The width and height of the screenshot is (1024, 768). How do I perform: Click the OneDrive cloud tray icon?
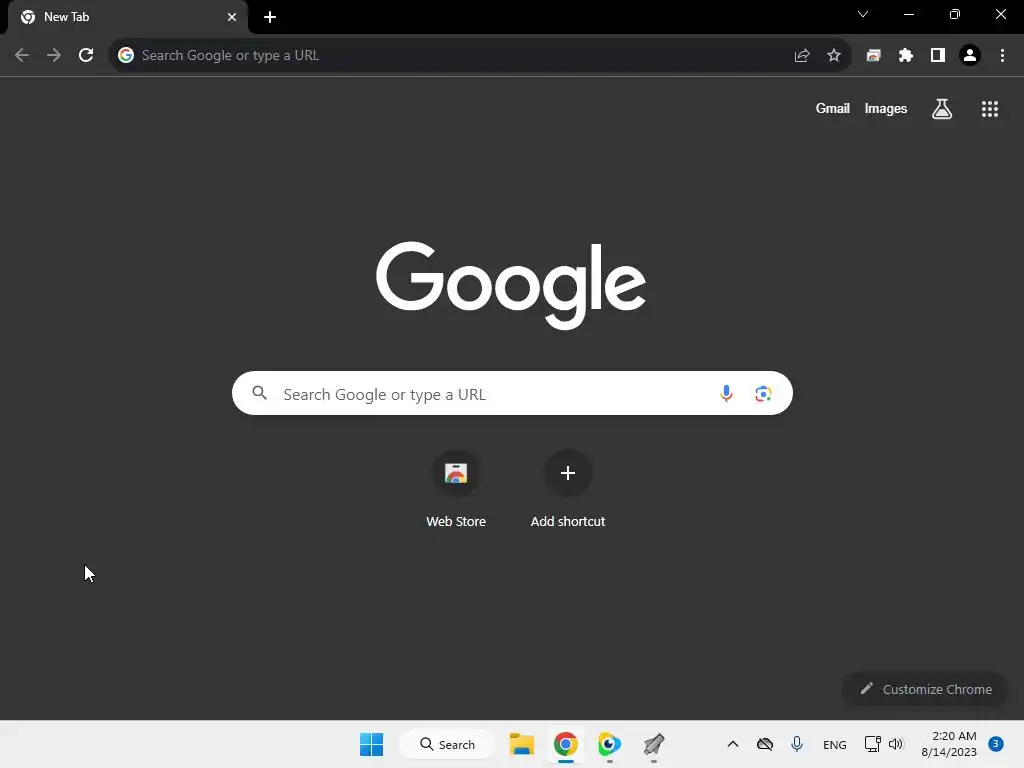[x=765, y=744]
